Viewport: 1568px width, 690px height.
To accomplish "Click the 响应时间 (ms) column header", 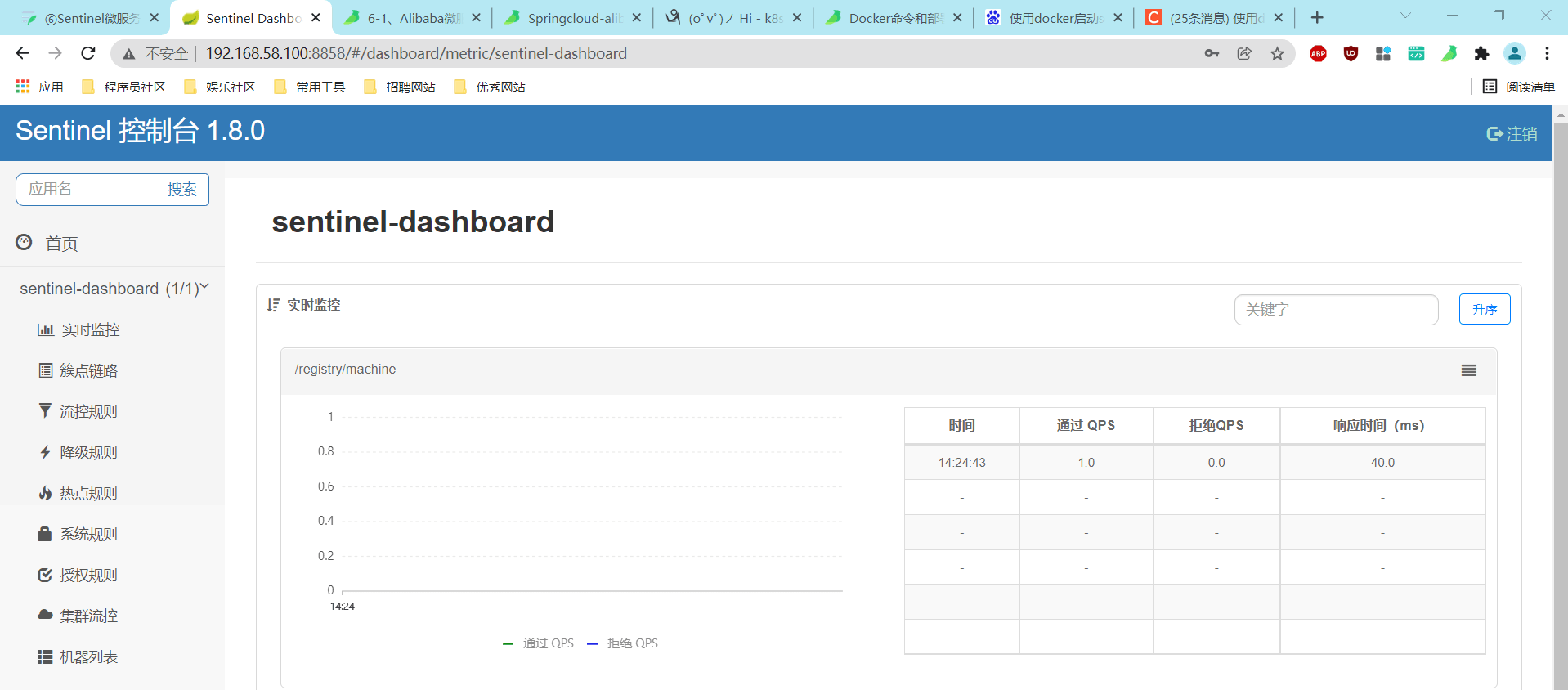I will coord(1382,425).
